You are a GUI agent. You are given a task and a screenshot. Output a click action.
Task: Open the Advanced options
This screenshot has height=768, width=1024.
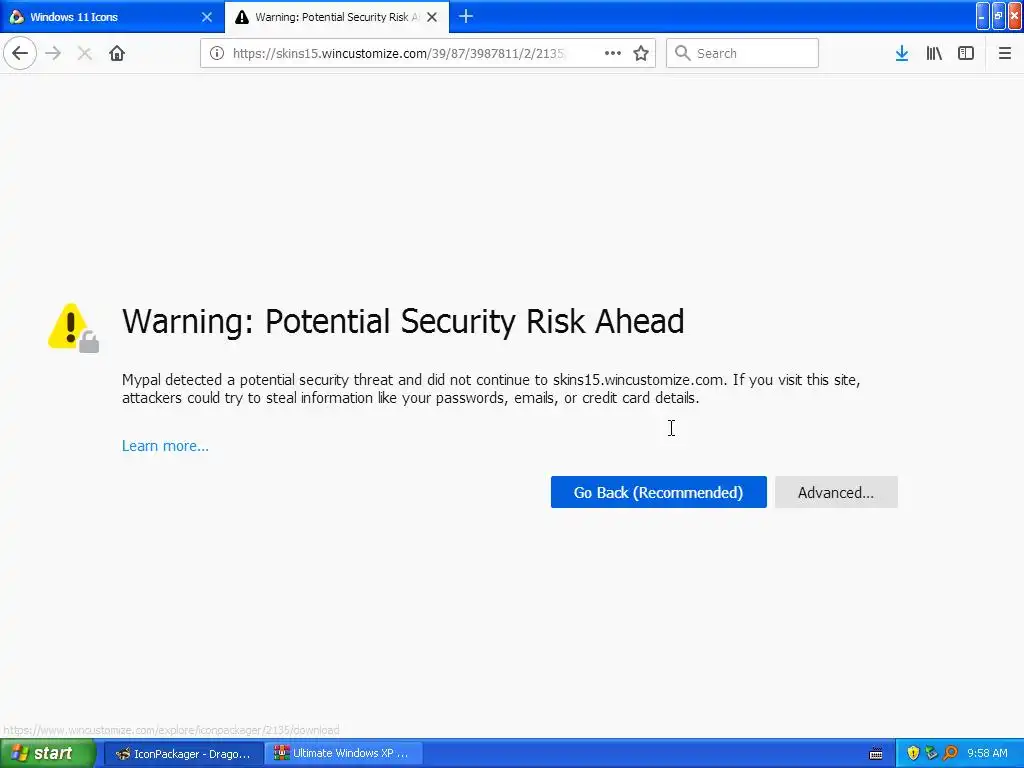[836, 492]
